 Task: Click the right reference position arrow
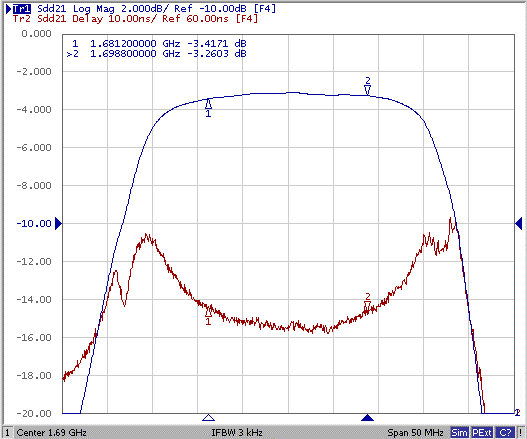[519, 223]
